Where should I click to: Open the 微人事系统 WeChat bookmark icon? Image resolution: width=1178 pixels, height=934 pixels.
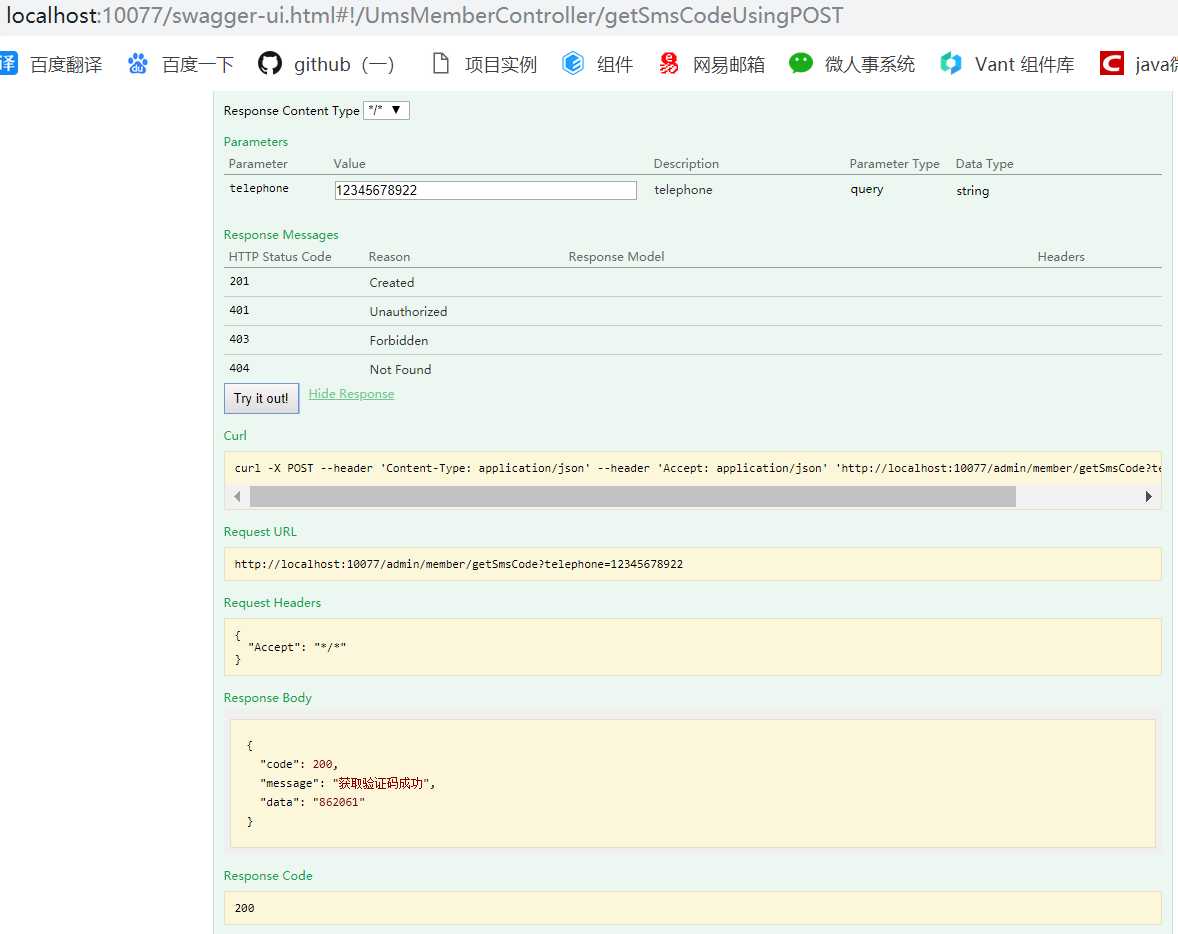coord(801,63)
